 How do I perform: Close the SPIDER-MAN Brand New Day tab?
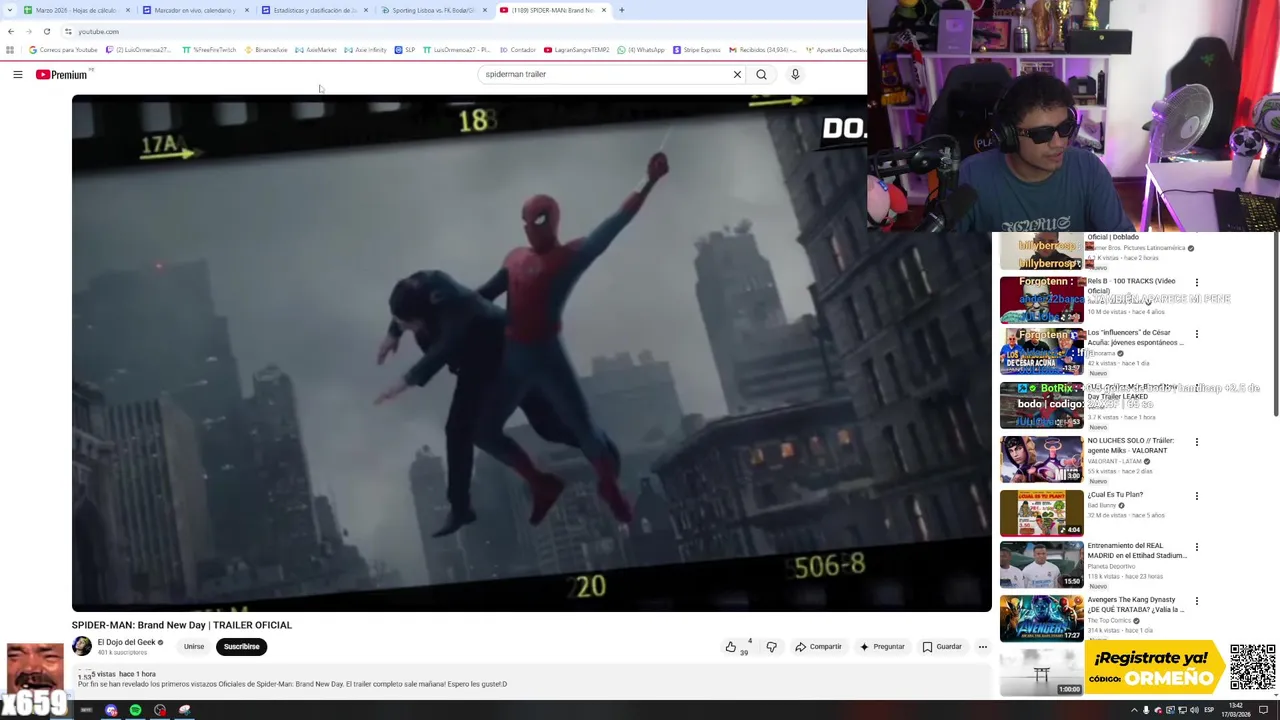click(604, 10)
